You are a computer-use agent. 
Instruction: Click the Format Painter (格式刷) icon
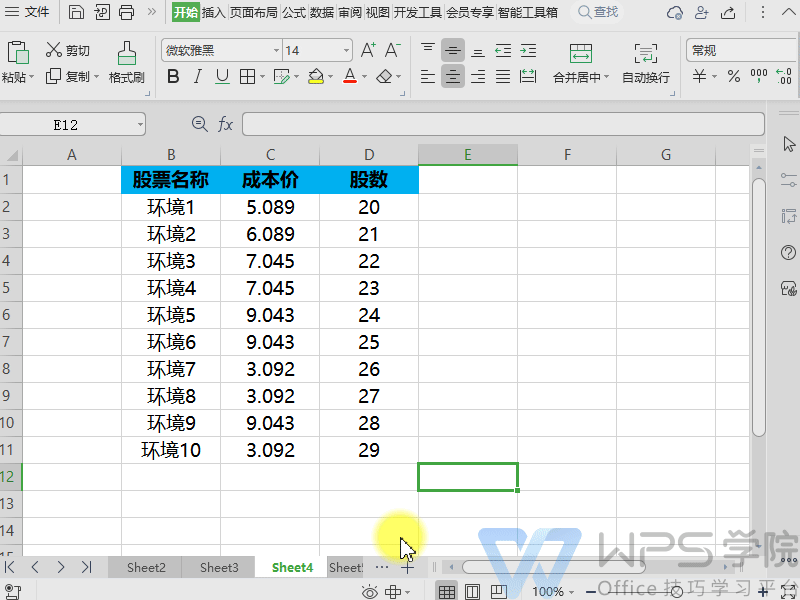pyautogui.click(x=126, y=53)
